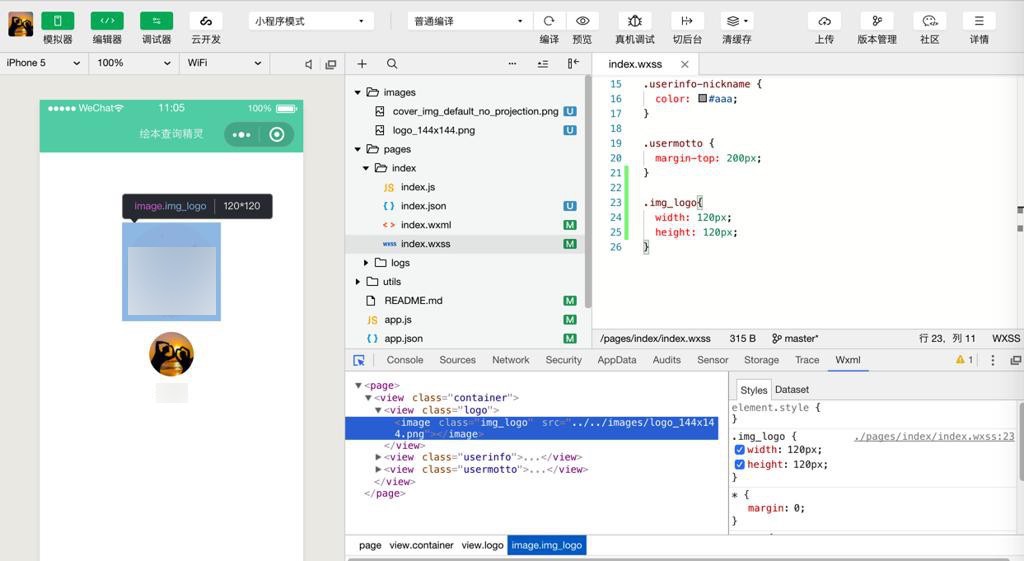Switch to the Dataset tab
Viewport: 1024px width, 561px height.
(x=792, y=390)
